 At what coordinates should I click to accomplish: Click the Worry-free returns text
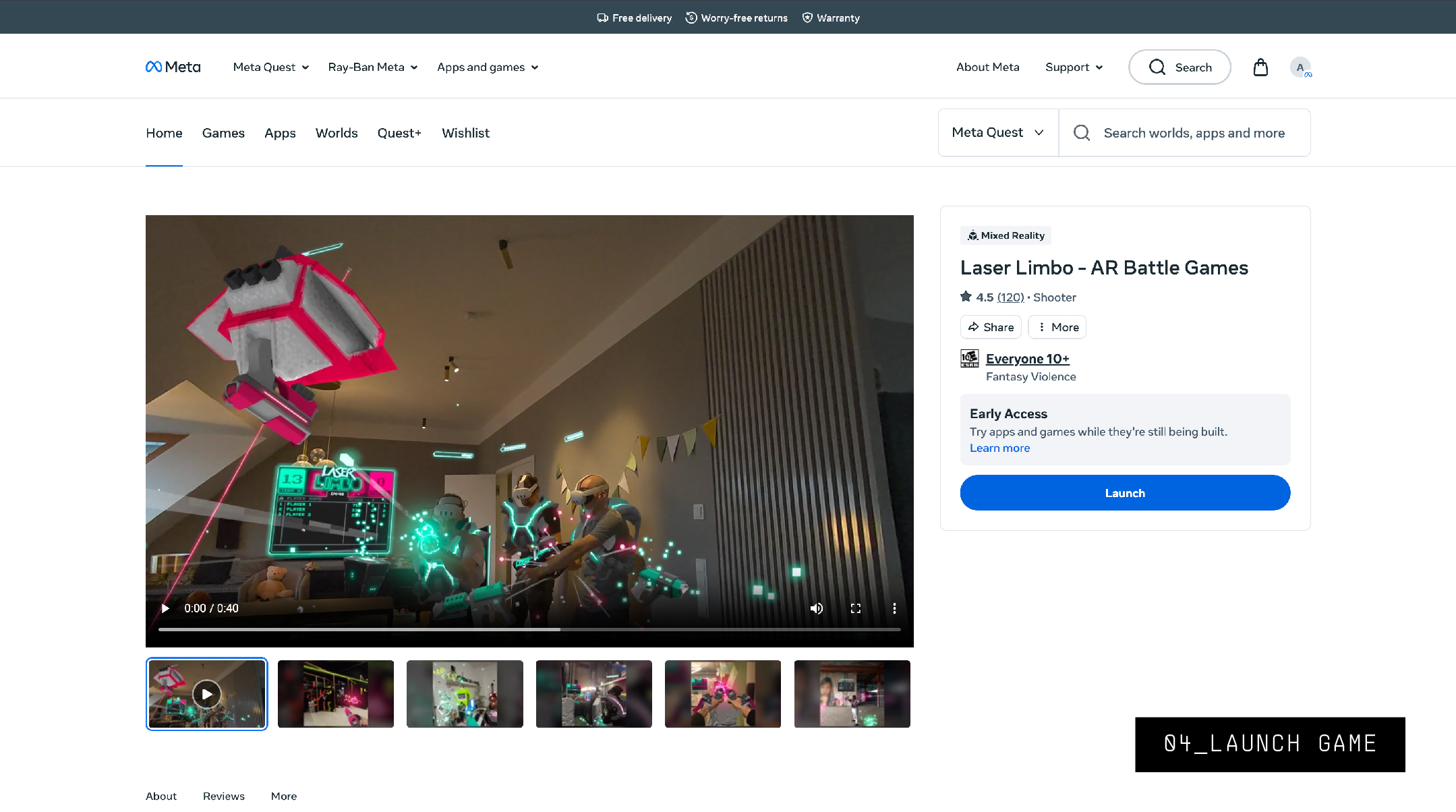(744, 18)
